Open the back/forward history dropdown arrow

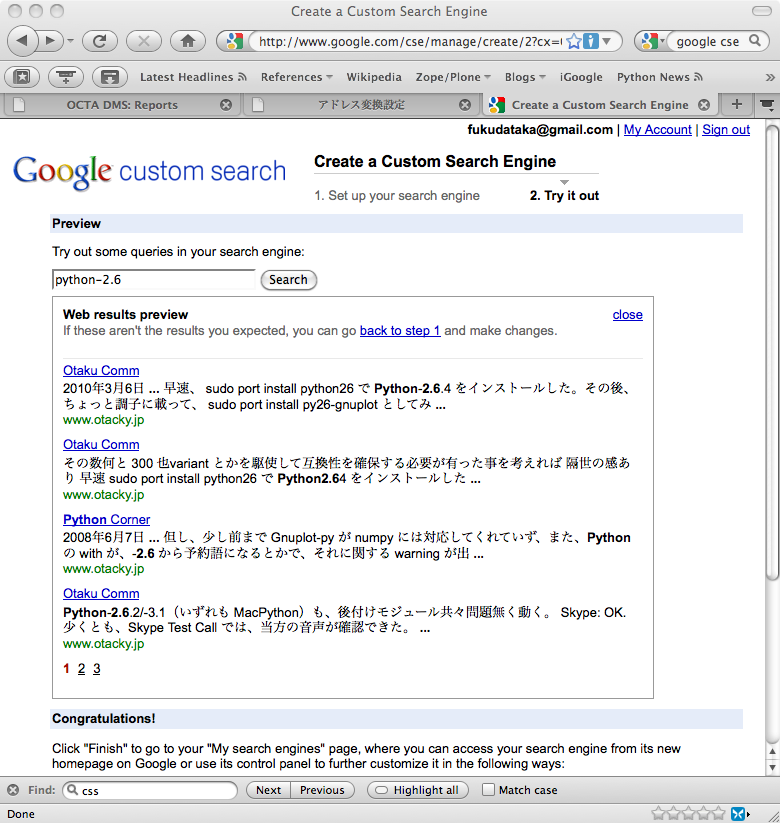(x=70, y=41)
